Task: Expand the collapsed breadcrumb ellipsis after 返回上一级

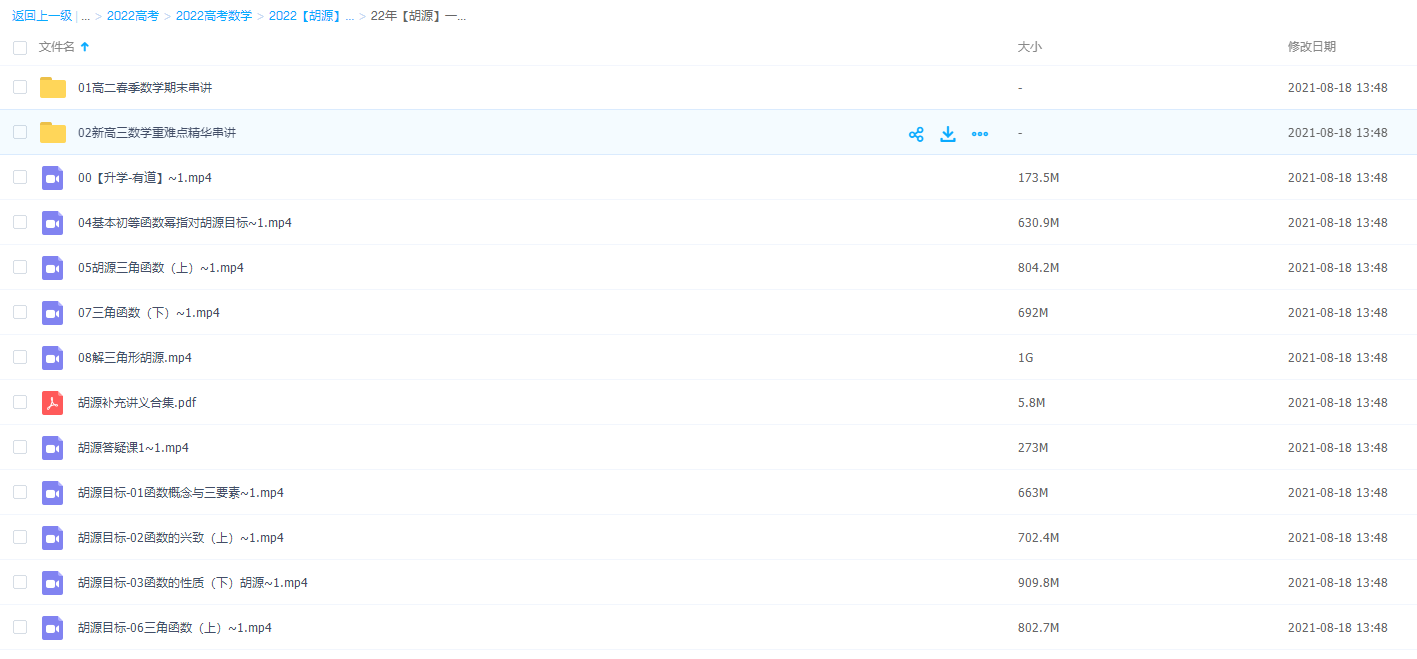Action: pyautogui.click(x=86, y=16)
